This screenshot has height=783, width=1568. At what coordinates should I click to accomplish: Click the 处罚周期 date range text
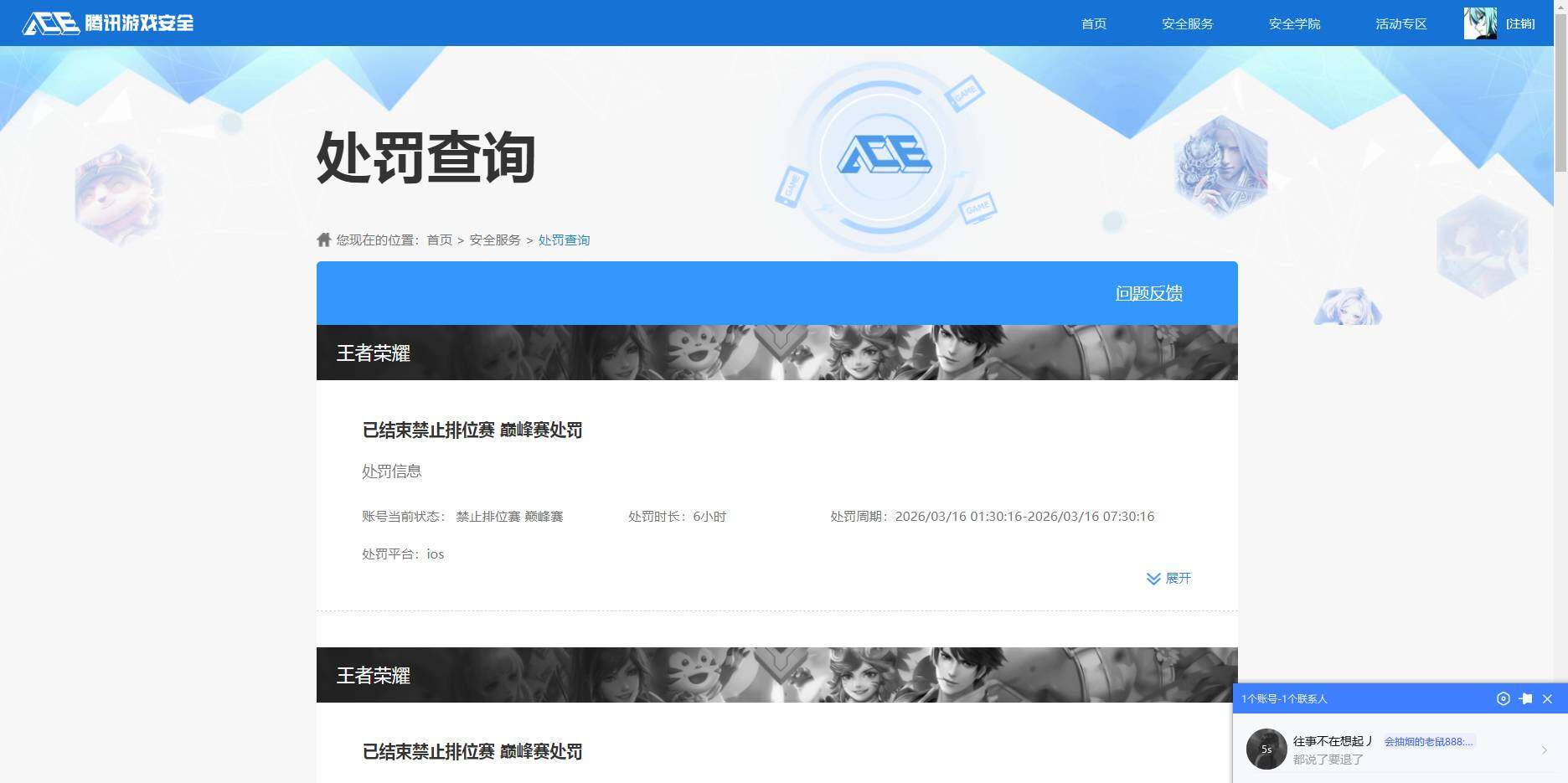click(x=993, y=517)
